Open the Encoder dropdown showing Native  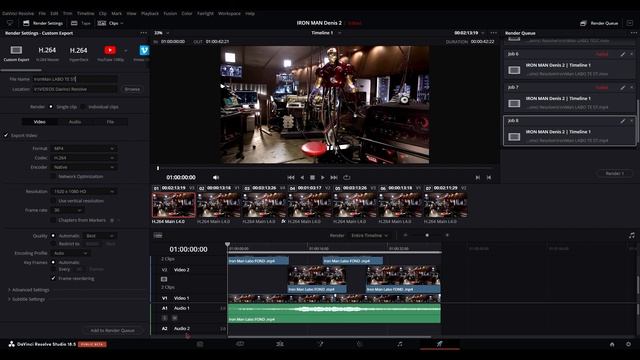(84, 167)
